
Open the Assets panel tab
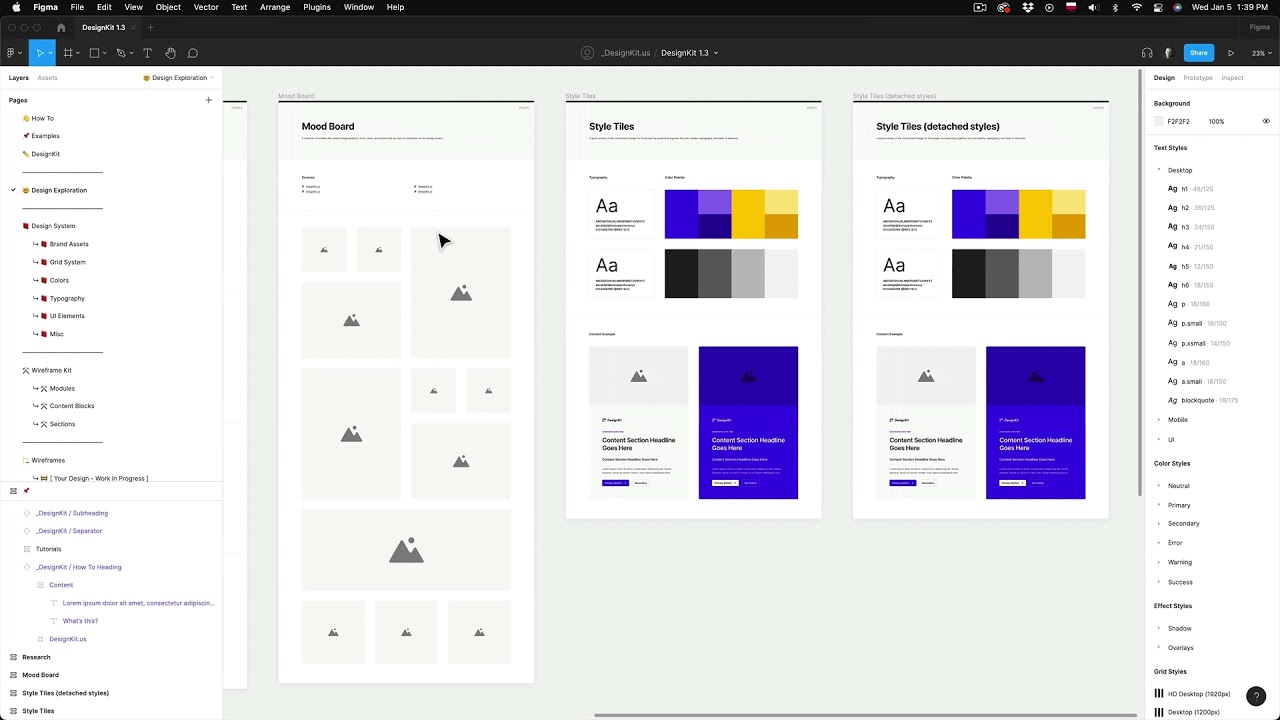coord(47,78)
